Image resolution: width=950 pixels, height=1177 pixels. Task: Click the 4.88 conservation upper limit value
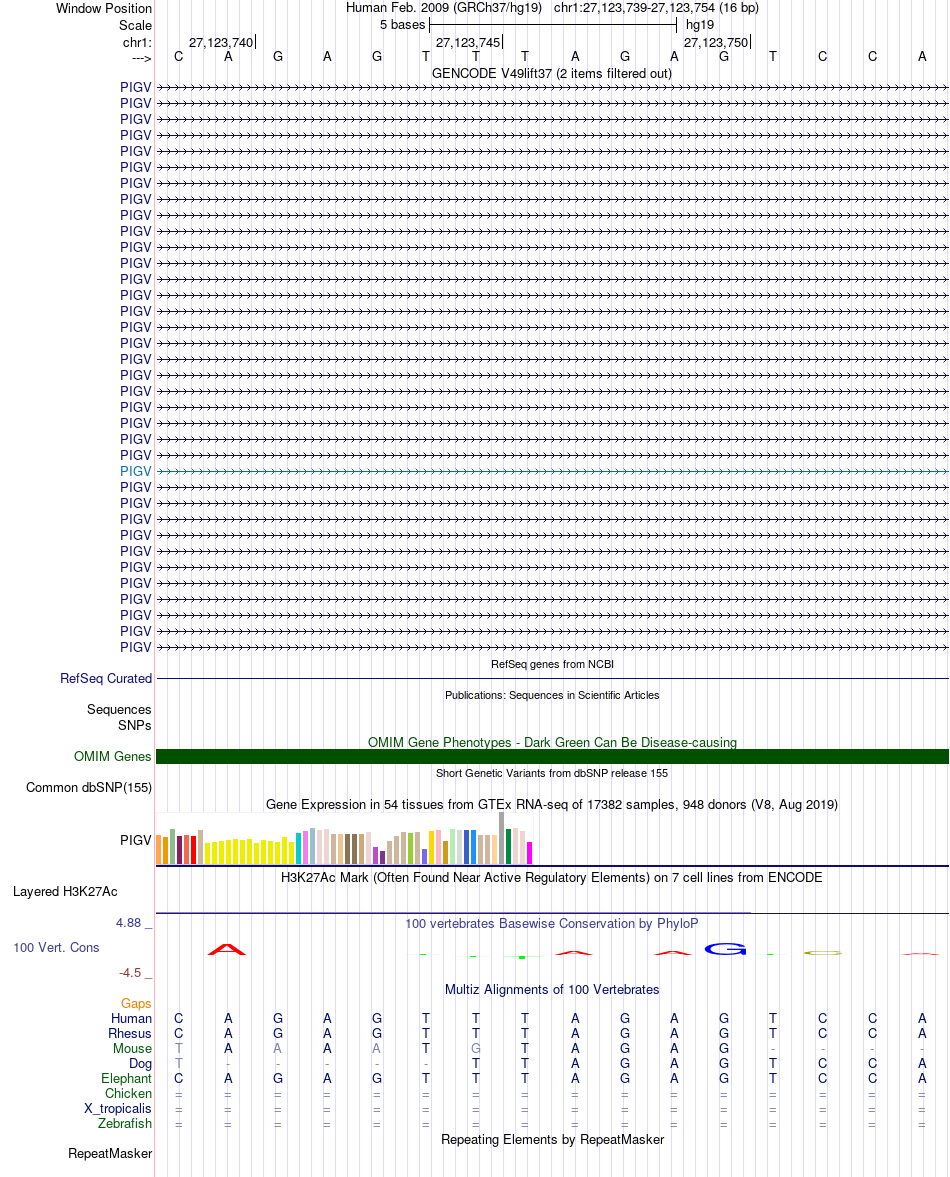coord(128,923)
